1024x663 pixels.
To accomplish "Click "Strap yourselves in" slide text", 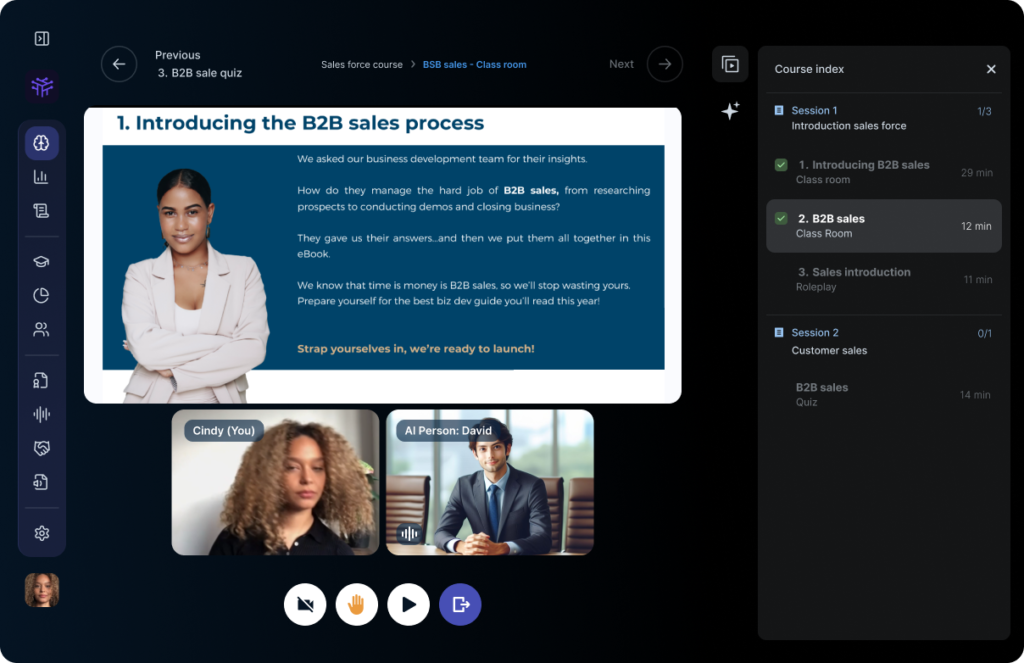I will click(415, 349).
